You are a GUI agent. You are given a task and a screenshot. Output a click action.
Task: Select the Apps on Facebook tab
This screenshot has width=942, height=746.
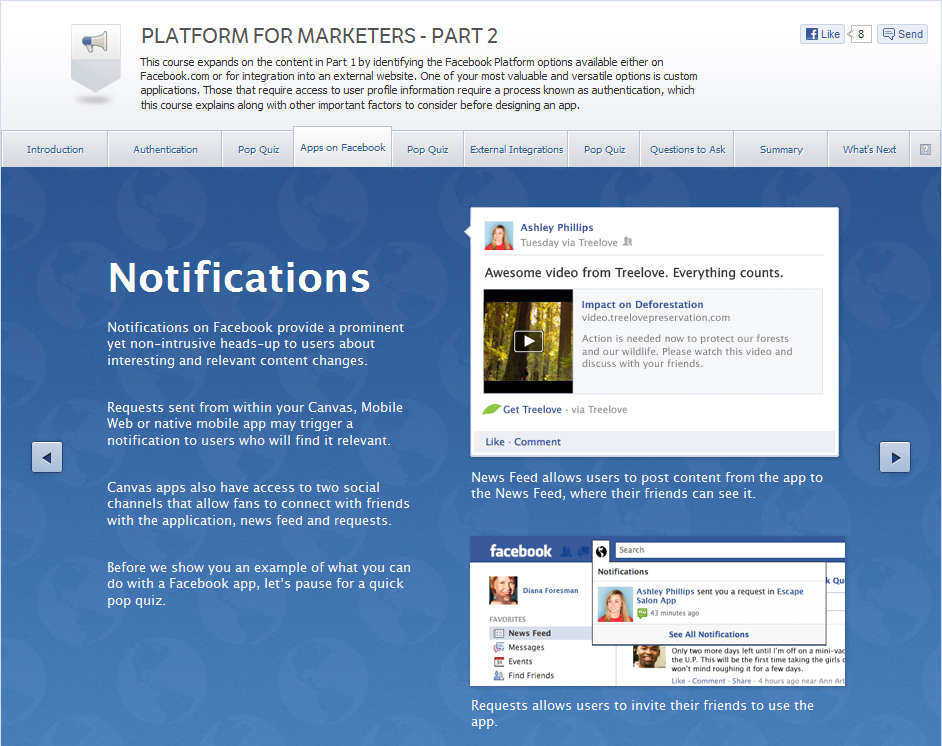pos(342,147)
